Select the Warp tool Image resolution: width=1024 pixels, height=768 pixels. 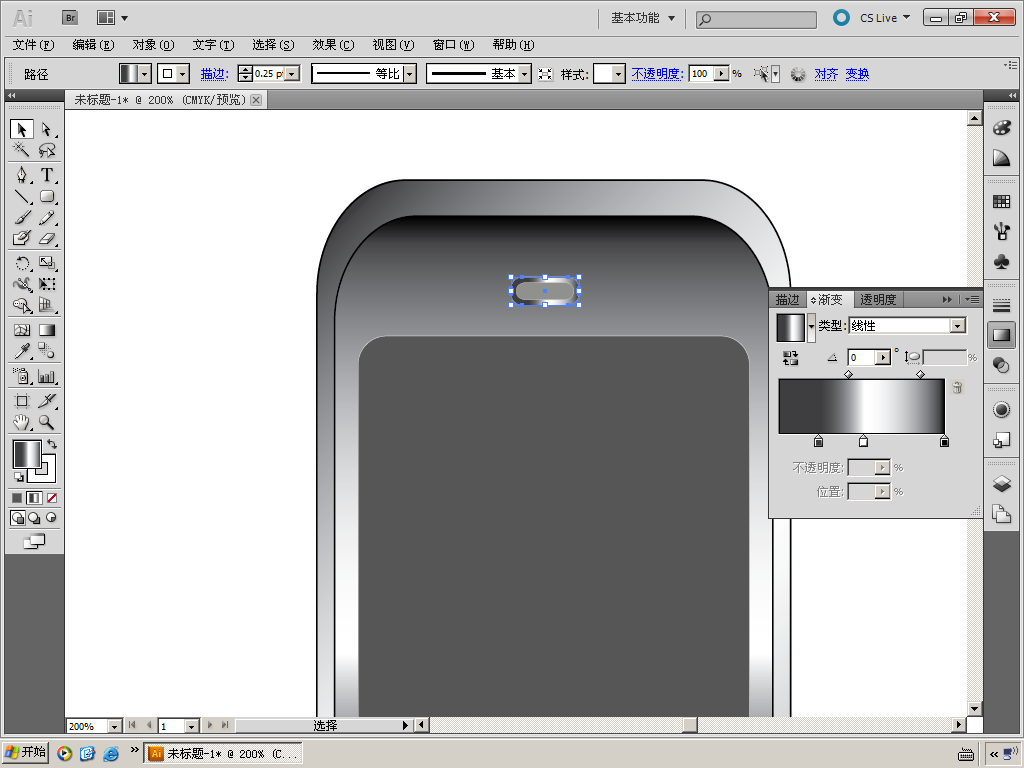(x=22, y=284)
